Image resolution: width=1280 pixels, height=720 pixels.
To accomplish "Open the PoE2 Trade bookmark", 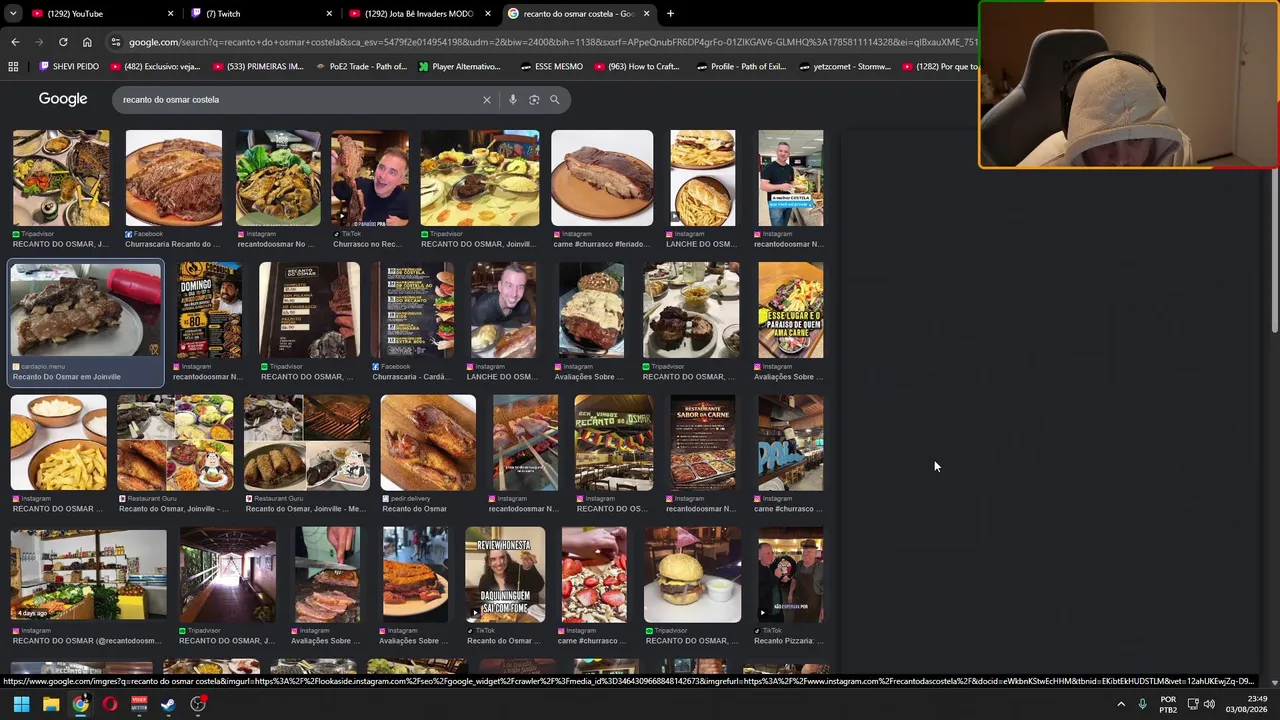I will (x=360, y=67).
